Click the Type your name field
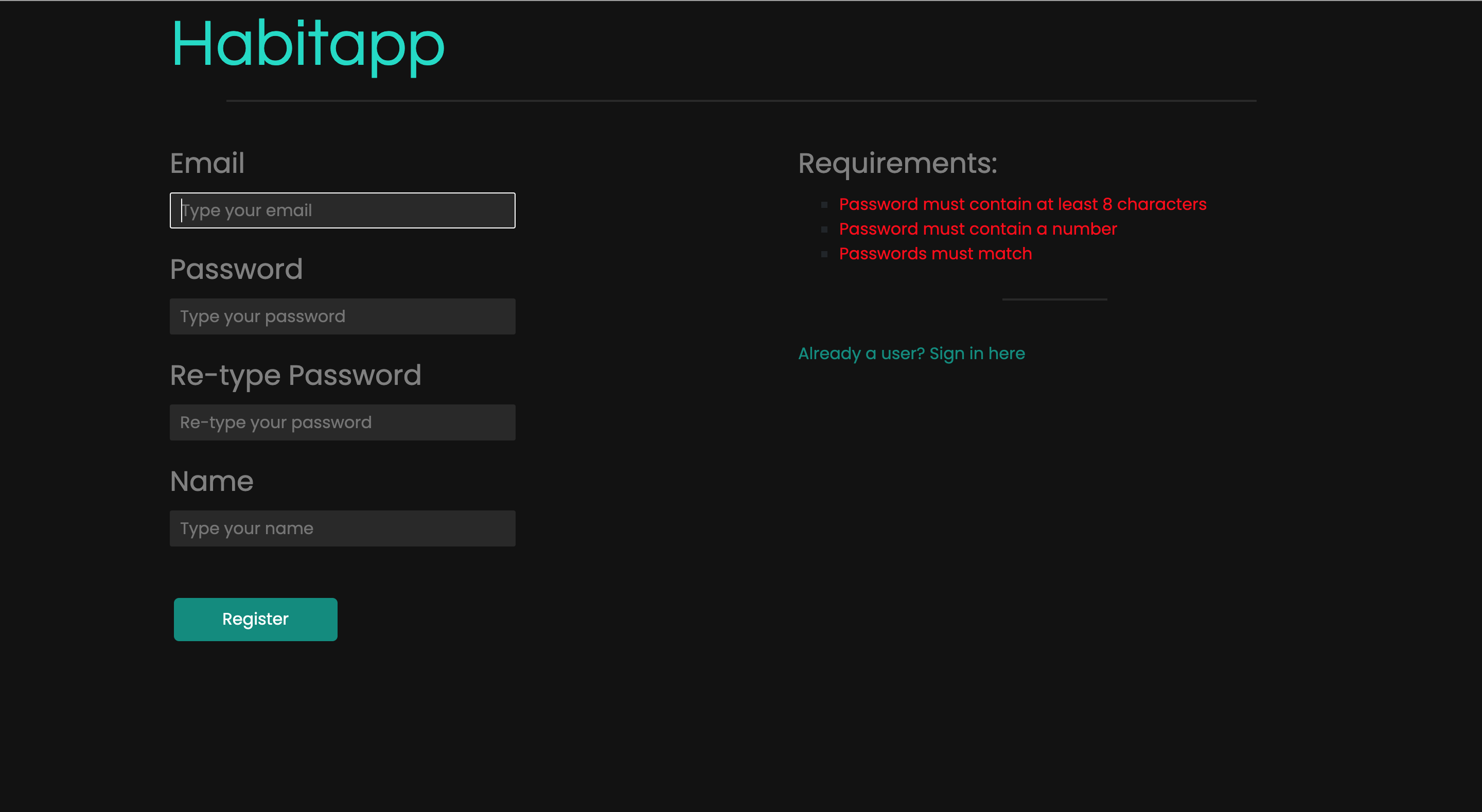Viewport: 1482px width, 812px height. pos(342,528)
